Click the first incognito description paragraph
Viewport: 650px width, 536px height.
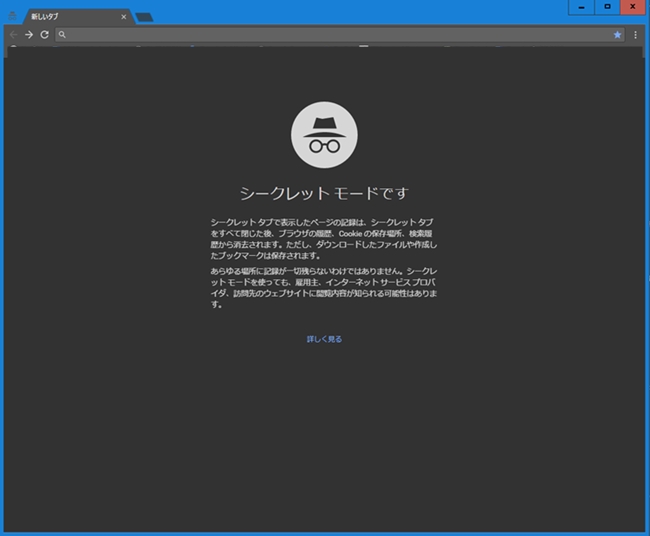[x=324, y=238]
